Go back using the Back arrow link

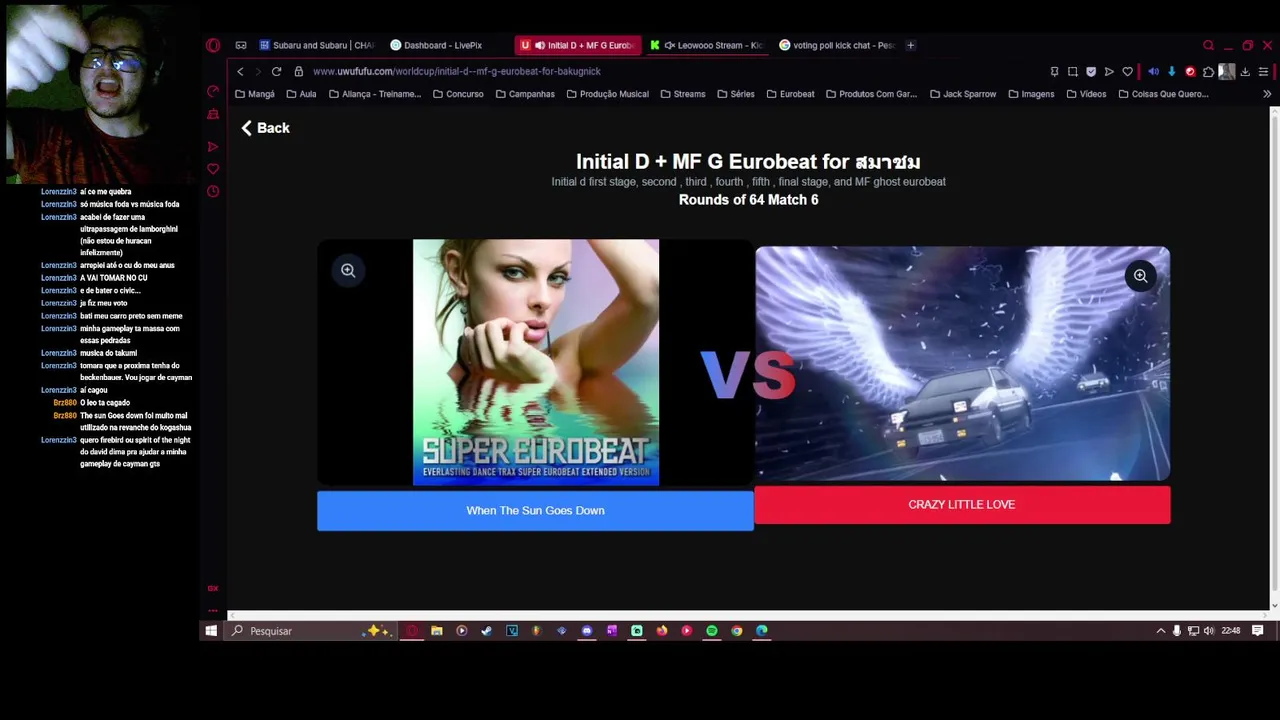click(x=265, y=128)
